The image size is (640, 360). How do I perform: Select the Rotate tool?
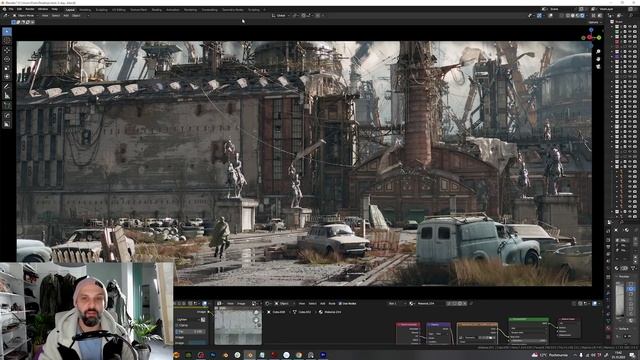[7, 59]
